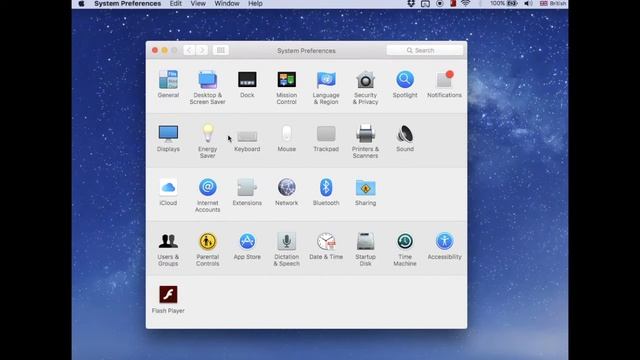Close the System Preferences window
Image resolution: width=640 pixels, height=360 pixels.
pos(155,50)
